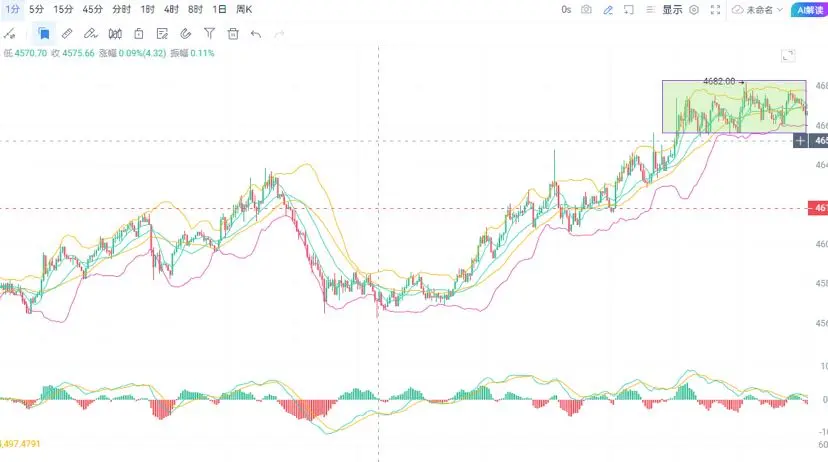The width and height of the screenshot is (828, 462).
Task: Switch to the 4时 timeframe
Action: coord(171,10)
